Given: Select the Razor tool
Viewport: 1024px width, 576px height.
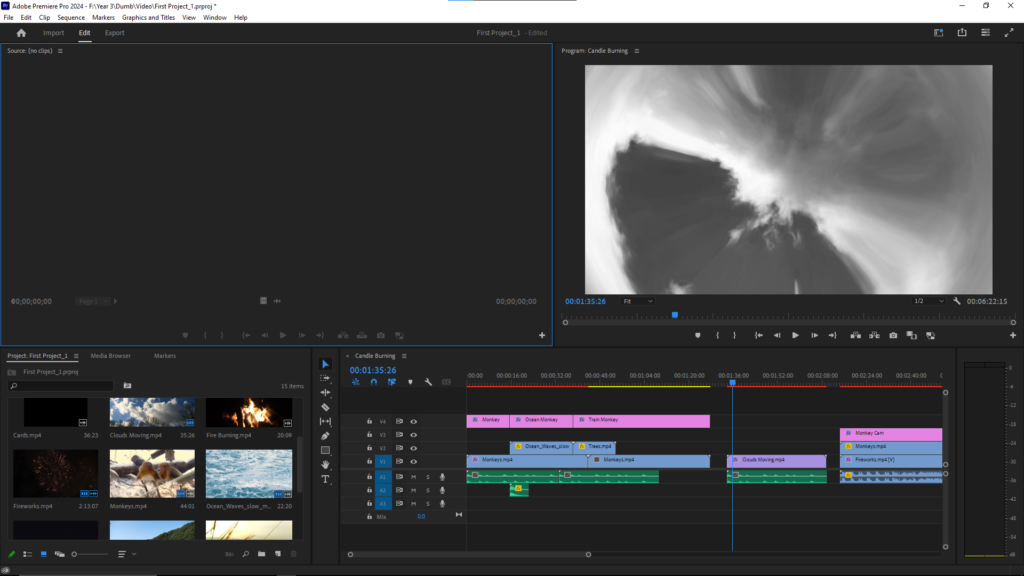Looking at the screenshot, I should click(325, 407).
